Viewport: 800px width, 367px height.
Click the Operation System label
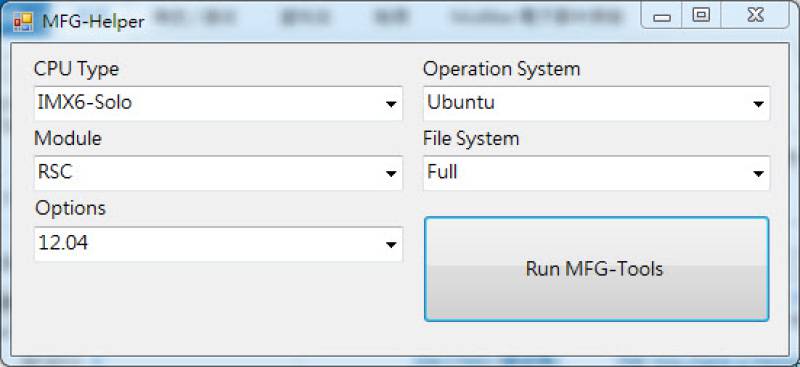tap(502, 68)
